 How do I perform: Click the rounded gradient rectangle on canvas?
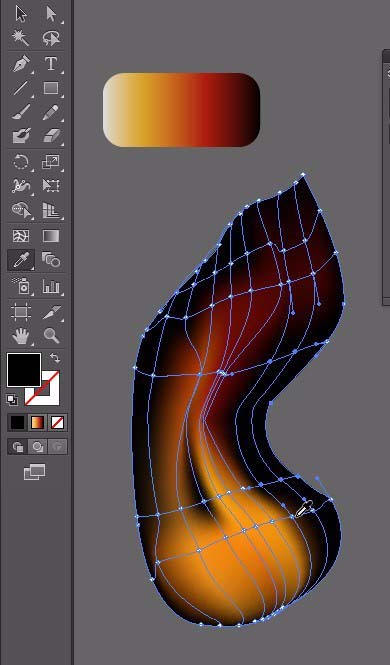181,110
